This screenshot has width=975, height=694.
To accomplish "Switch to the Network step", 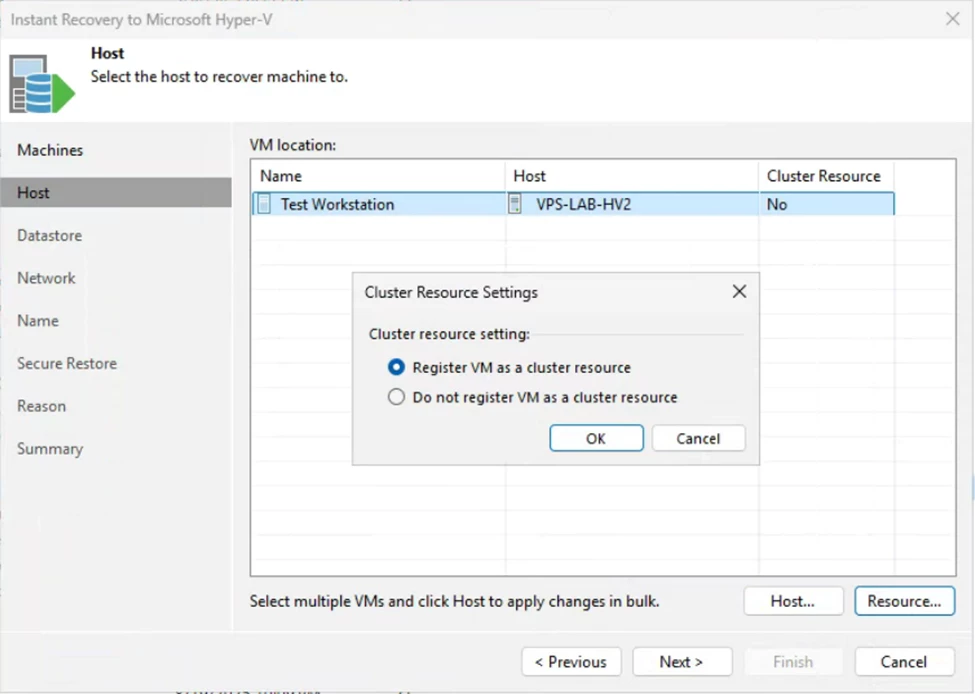I will (x=46, y=278).
